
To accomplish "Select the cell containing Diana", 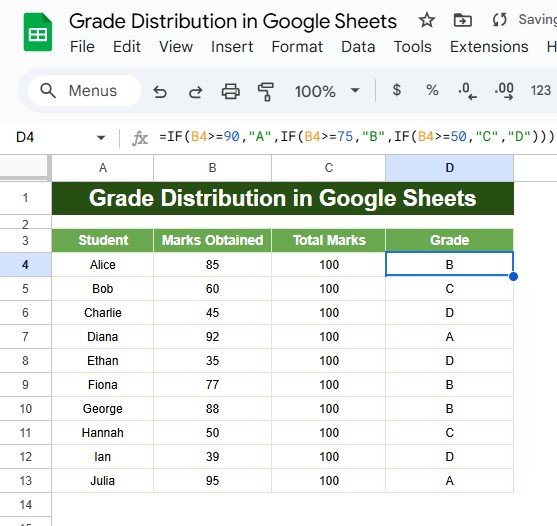I will tap(103, 337).
